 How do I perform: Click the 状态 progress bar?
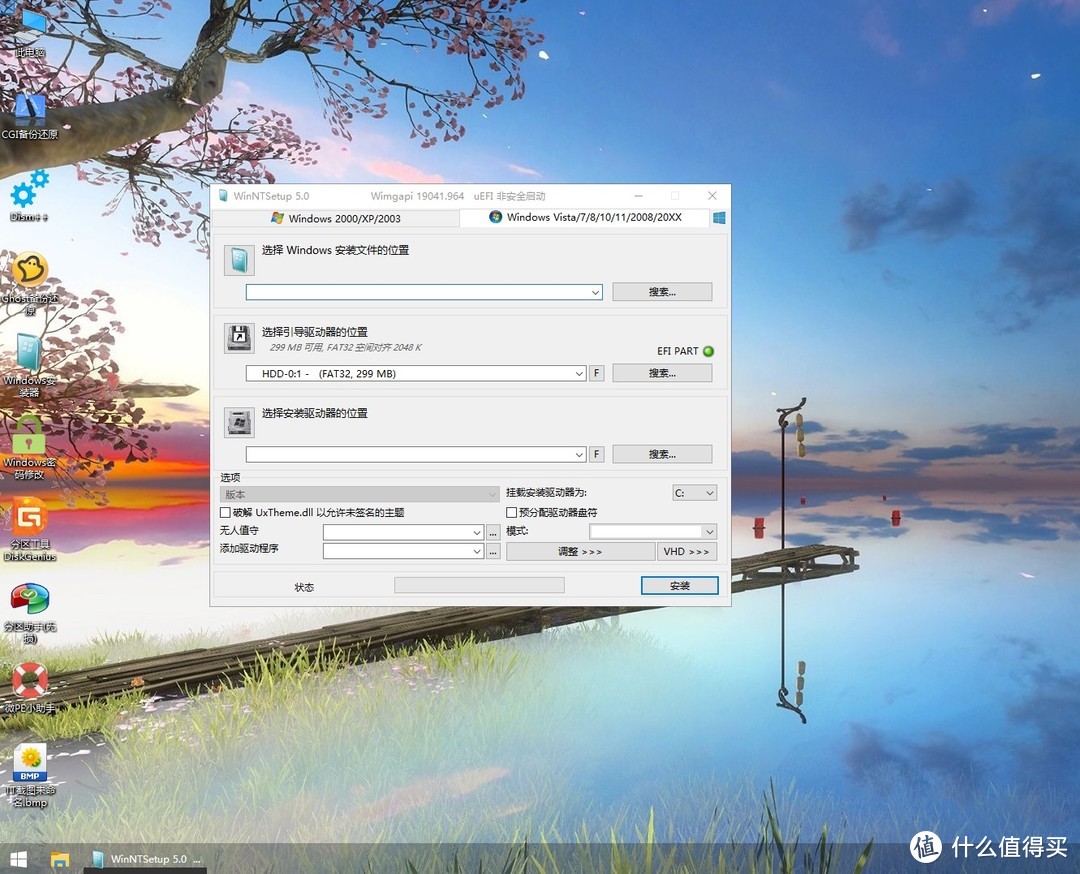click(x=479, y=585)
